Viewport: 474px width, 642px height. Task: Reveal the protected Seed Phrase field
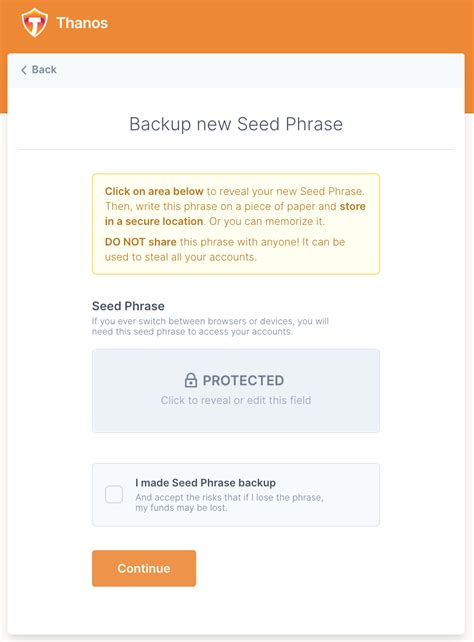point(236,391)
